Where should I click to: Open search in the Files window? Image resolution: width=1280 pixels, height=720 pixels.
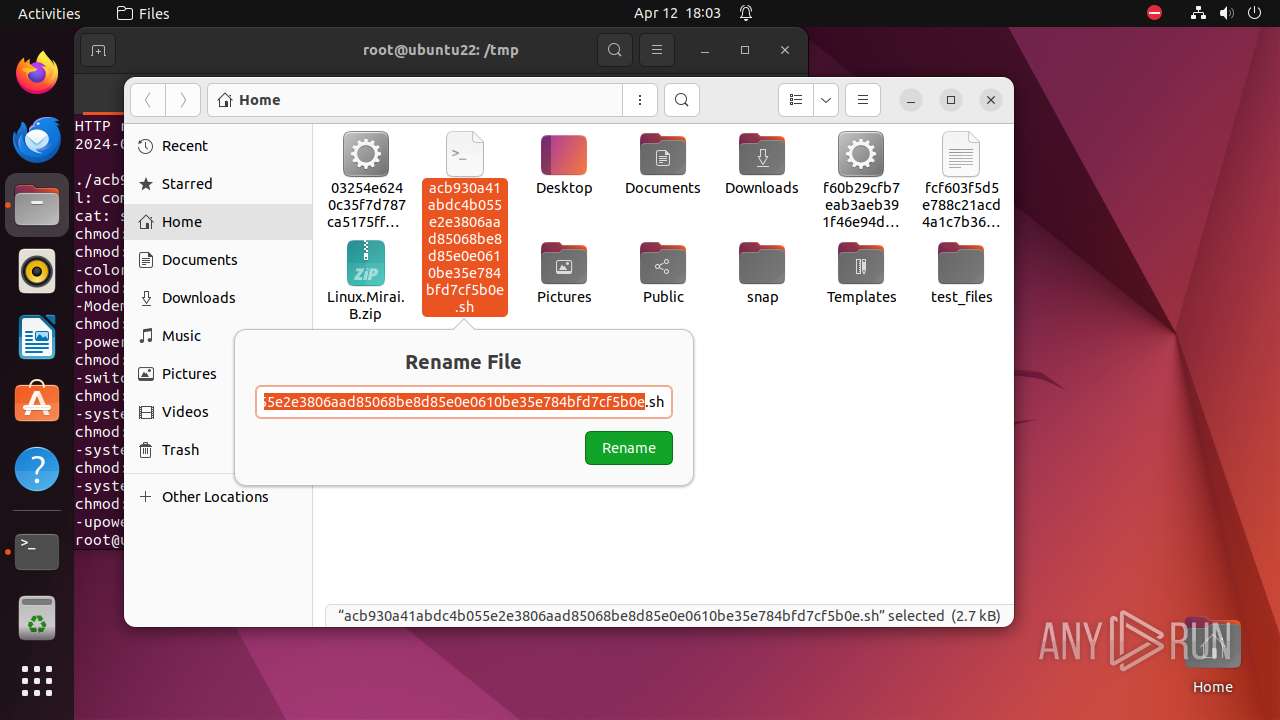pos(681,100)
